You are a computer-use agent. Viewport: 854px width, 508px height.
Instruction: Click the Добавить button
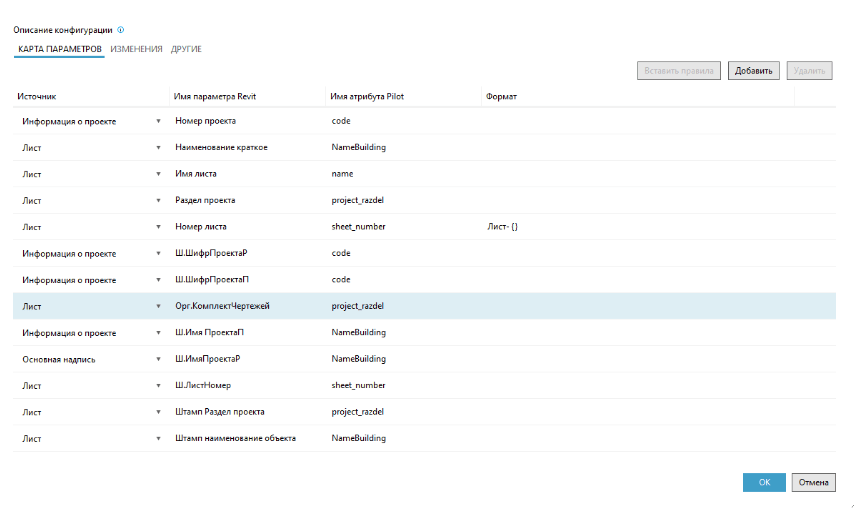pos(753,71)
